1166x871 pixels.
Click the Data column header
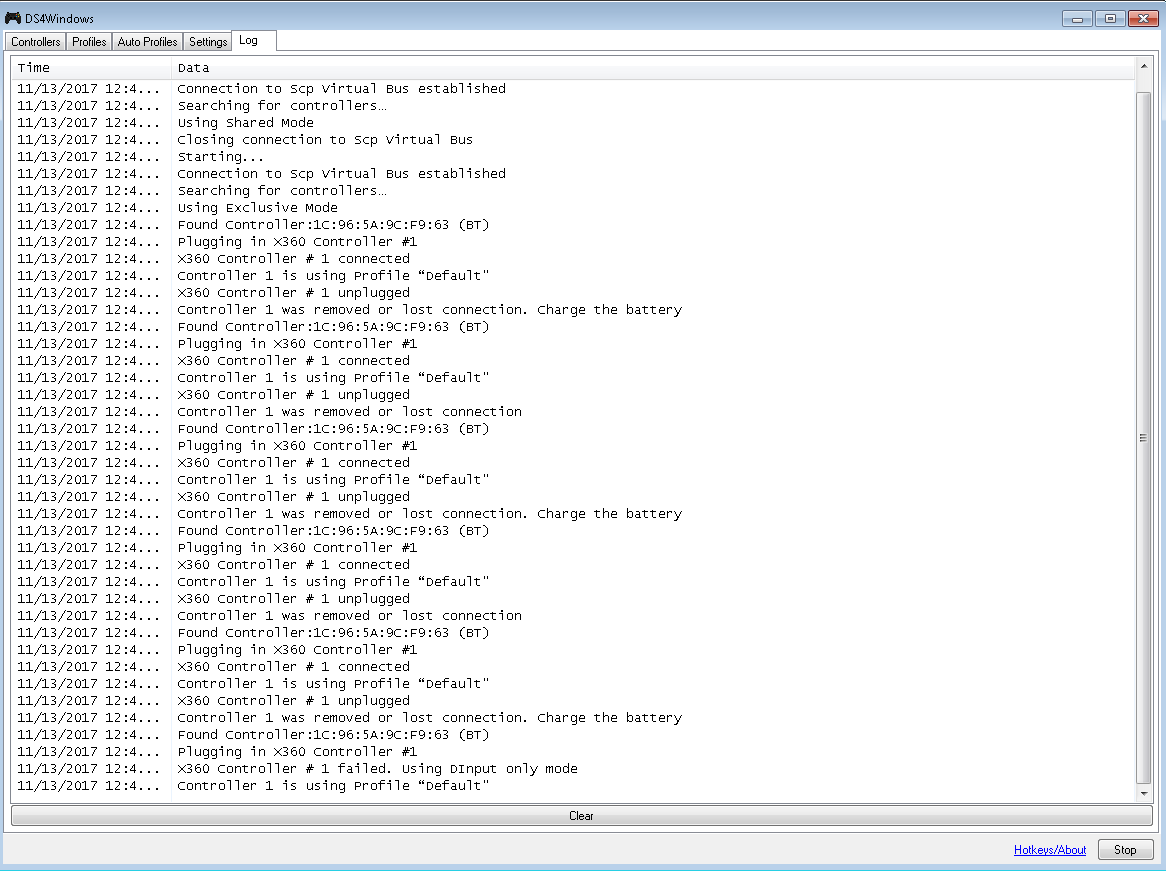(653, 68)
